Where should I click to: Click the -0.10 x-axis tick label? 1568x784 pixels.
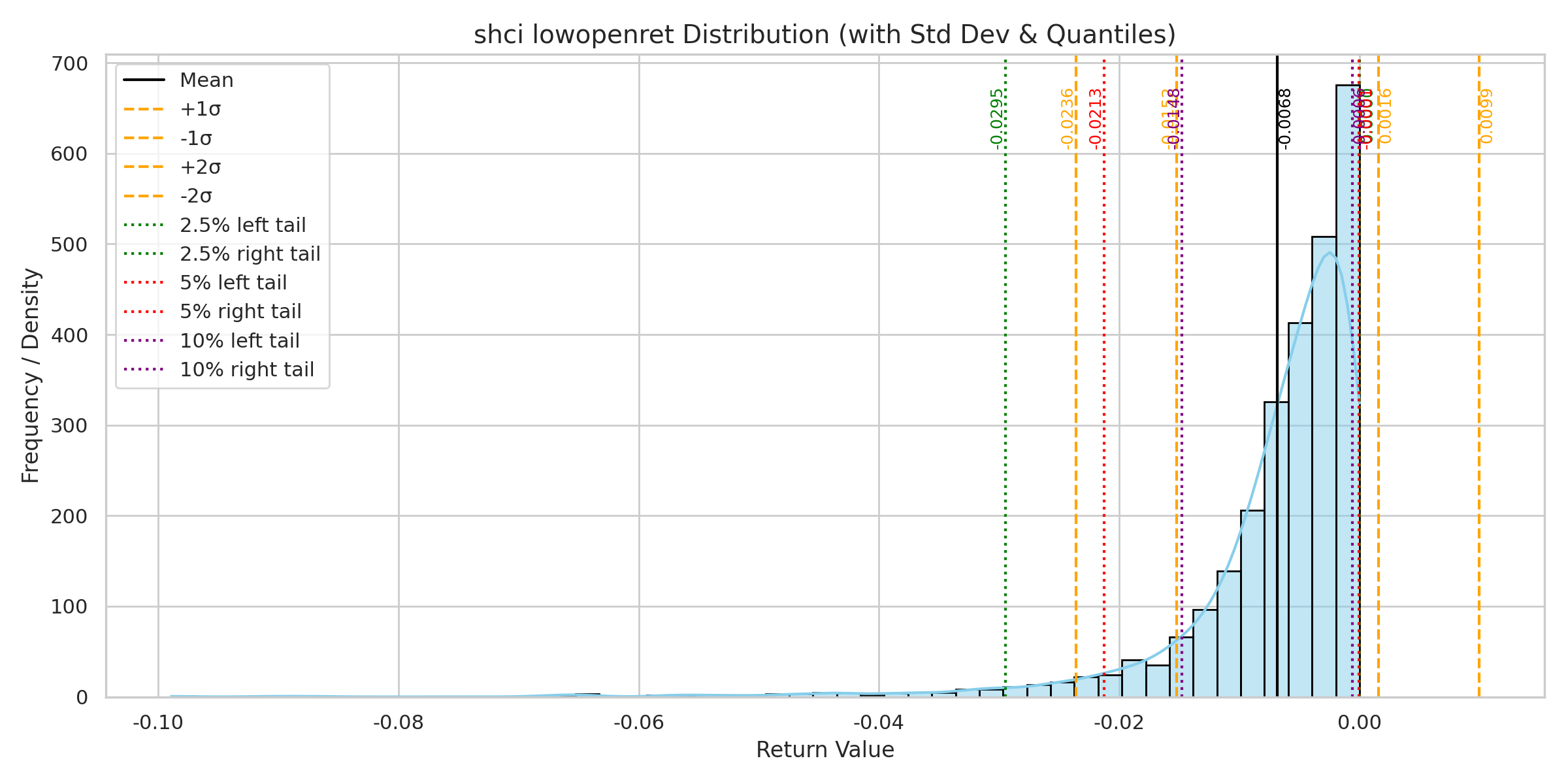pyautogui.click(x=158, y=723)
